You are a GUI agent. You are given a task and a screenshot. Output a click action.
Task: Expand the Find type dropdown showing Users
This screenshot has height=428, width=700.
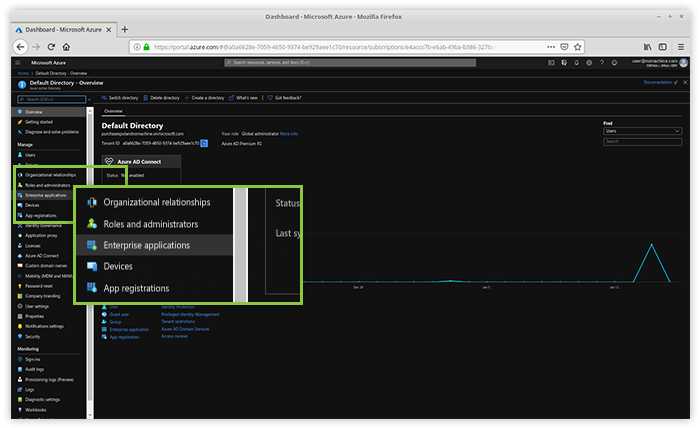click(642, 131)
